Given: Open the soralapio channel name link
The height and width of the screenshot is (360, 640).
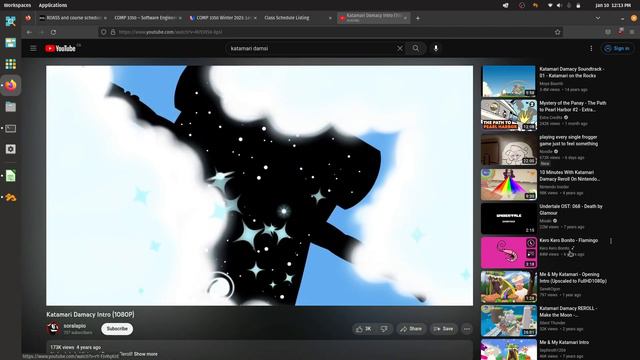Looking at the screenshot, I should (x=75, y=326).
